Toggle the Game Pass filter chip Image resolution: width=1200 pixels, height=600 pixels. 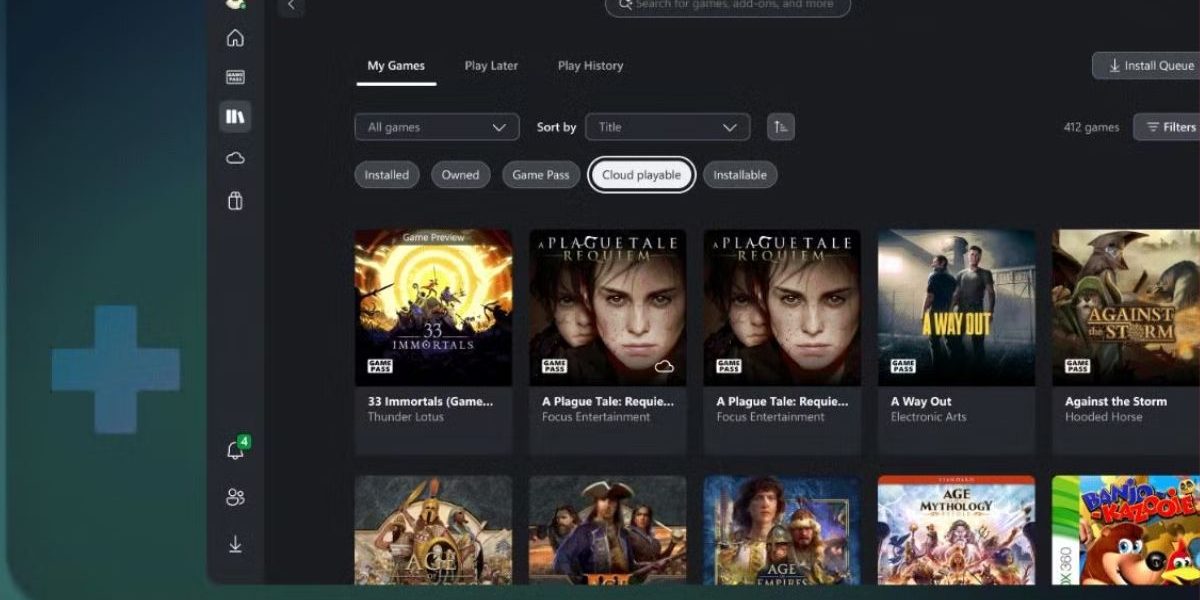tap(541, 175)
